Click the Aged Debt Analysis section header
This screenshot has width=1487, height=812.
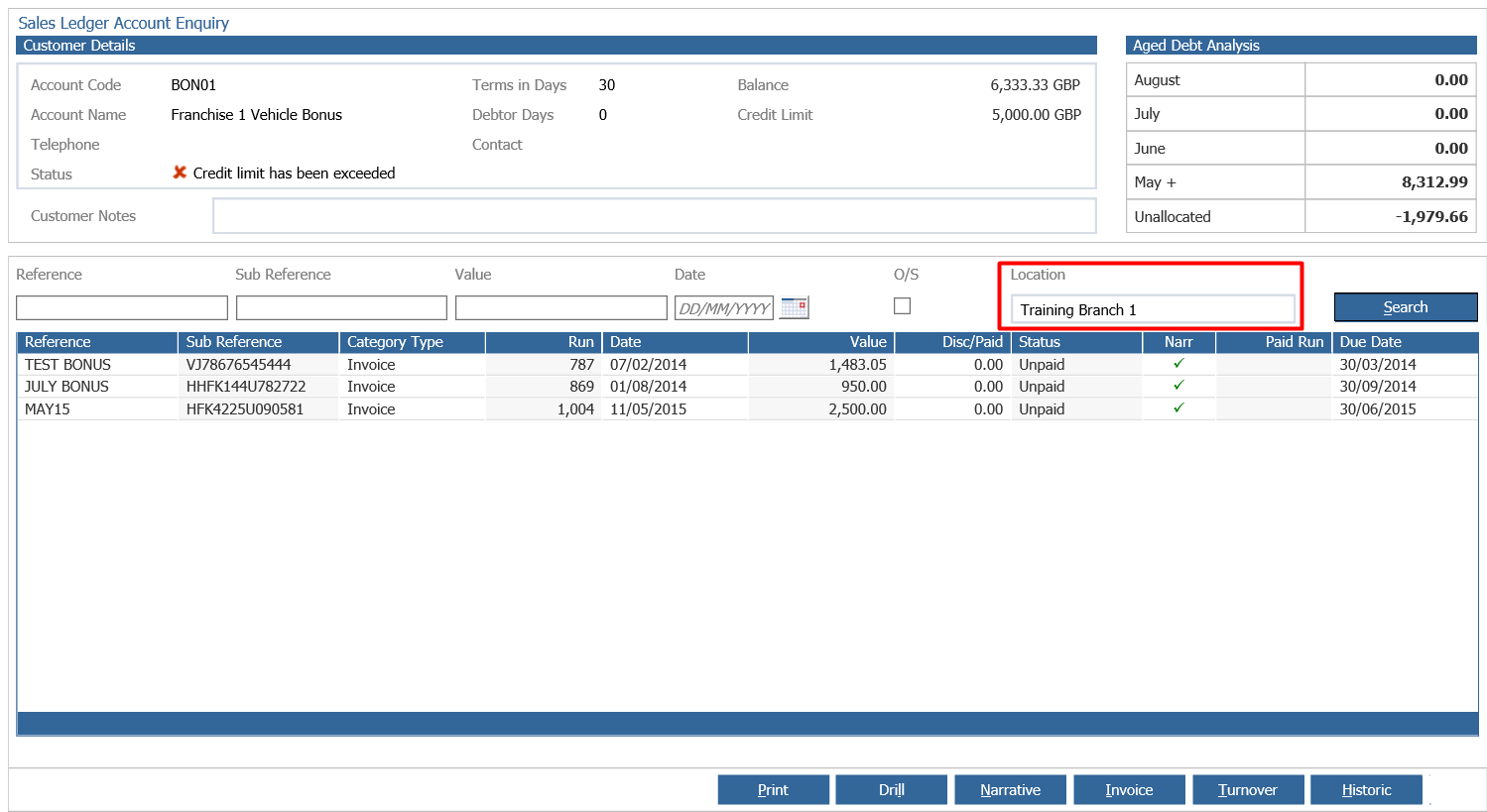(1301, 46)
